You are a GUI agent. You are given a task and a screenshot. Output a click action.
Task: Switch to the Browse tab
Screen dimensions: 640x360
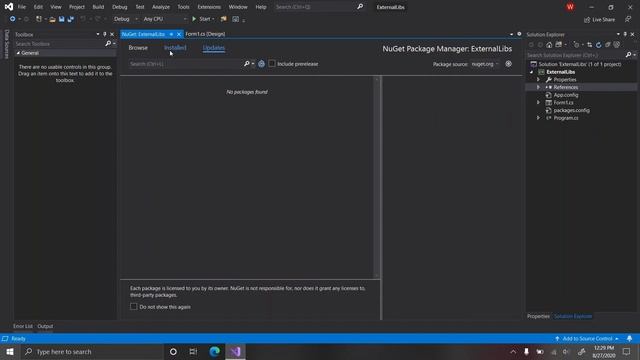pyautogui.click(x=138, y=48)
